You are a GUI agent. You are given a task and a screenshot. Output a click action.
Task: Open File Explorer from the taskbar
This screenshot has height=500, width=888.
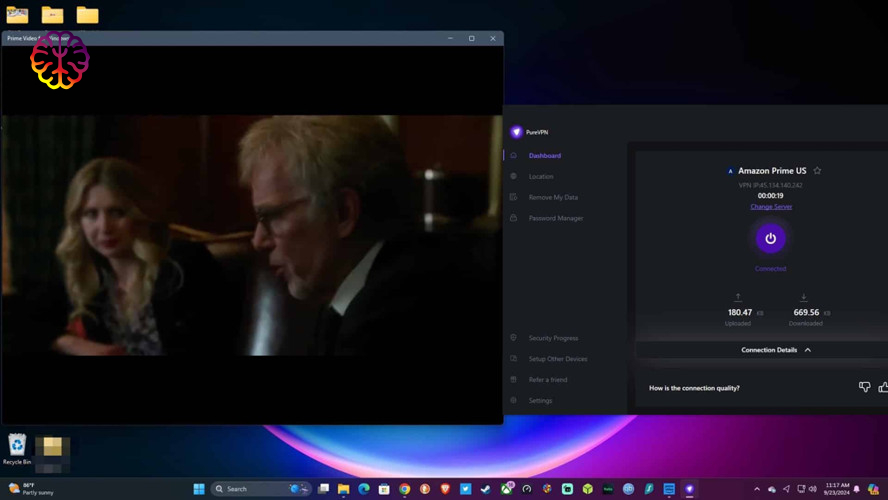click(343, 489)
